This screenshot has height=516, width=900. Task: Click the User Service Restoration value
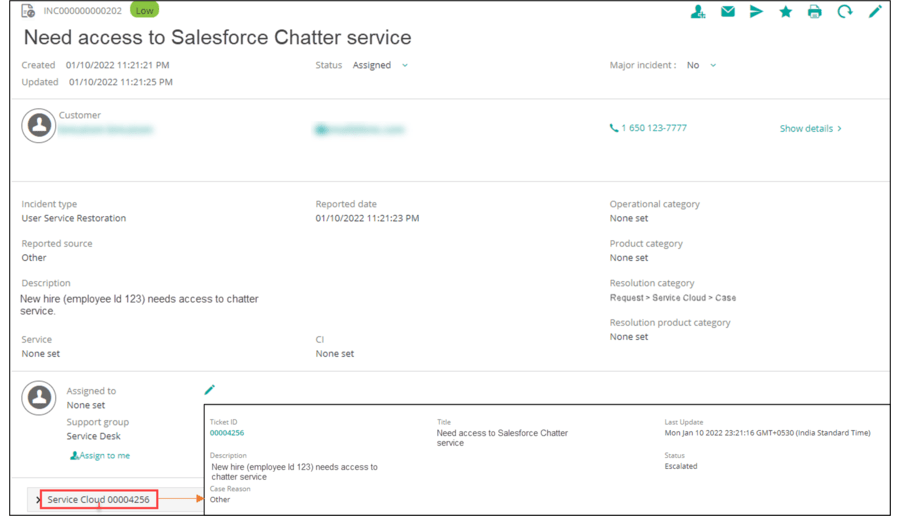(73, 218)
